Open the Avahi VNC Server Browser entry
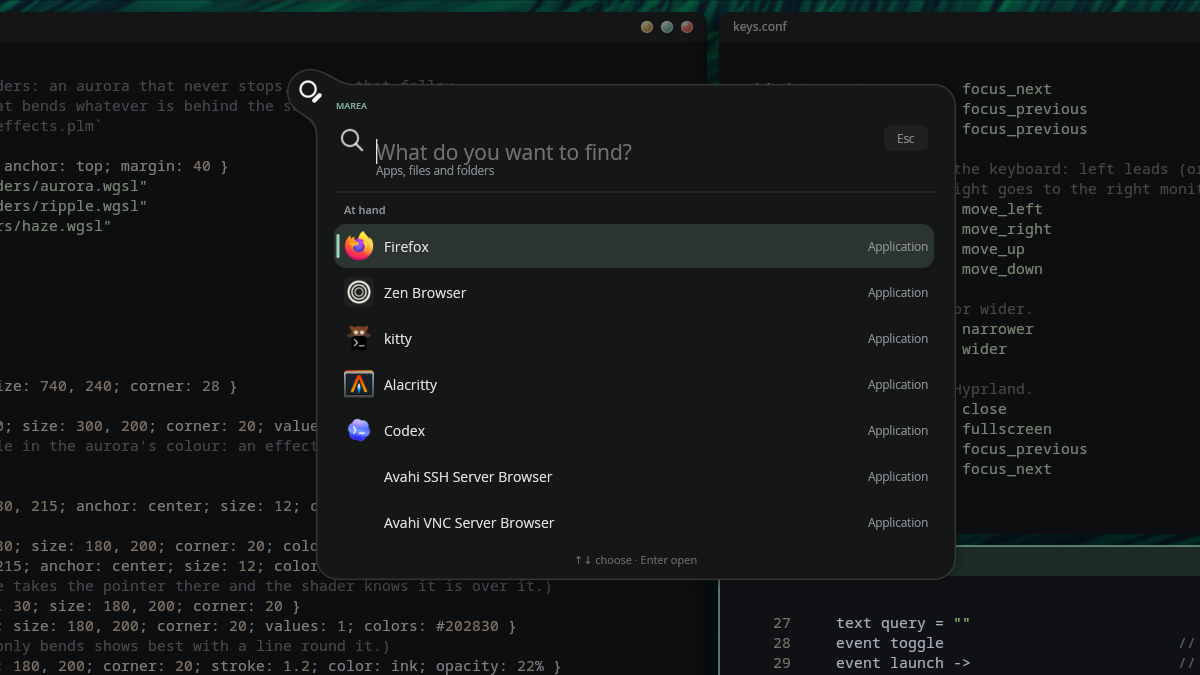The height and width of the screenshot is (675, 1200). tap(635, 522)
